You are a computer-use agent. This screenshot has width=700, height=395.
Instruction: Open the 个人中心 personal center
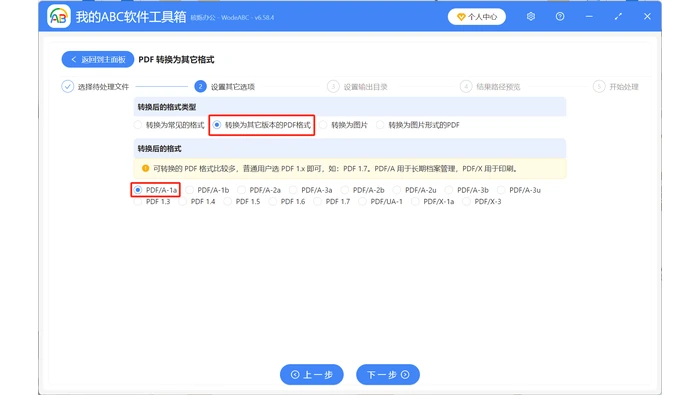click(x=476, y=17)
